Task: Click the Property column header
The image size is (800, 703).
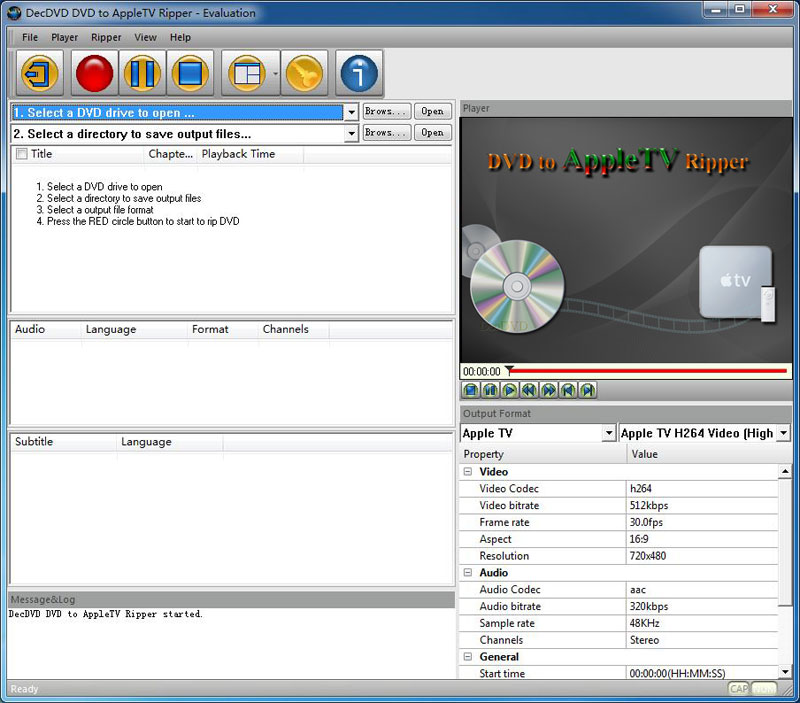Action: point(543,454)
